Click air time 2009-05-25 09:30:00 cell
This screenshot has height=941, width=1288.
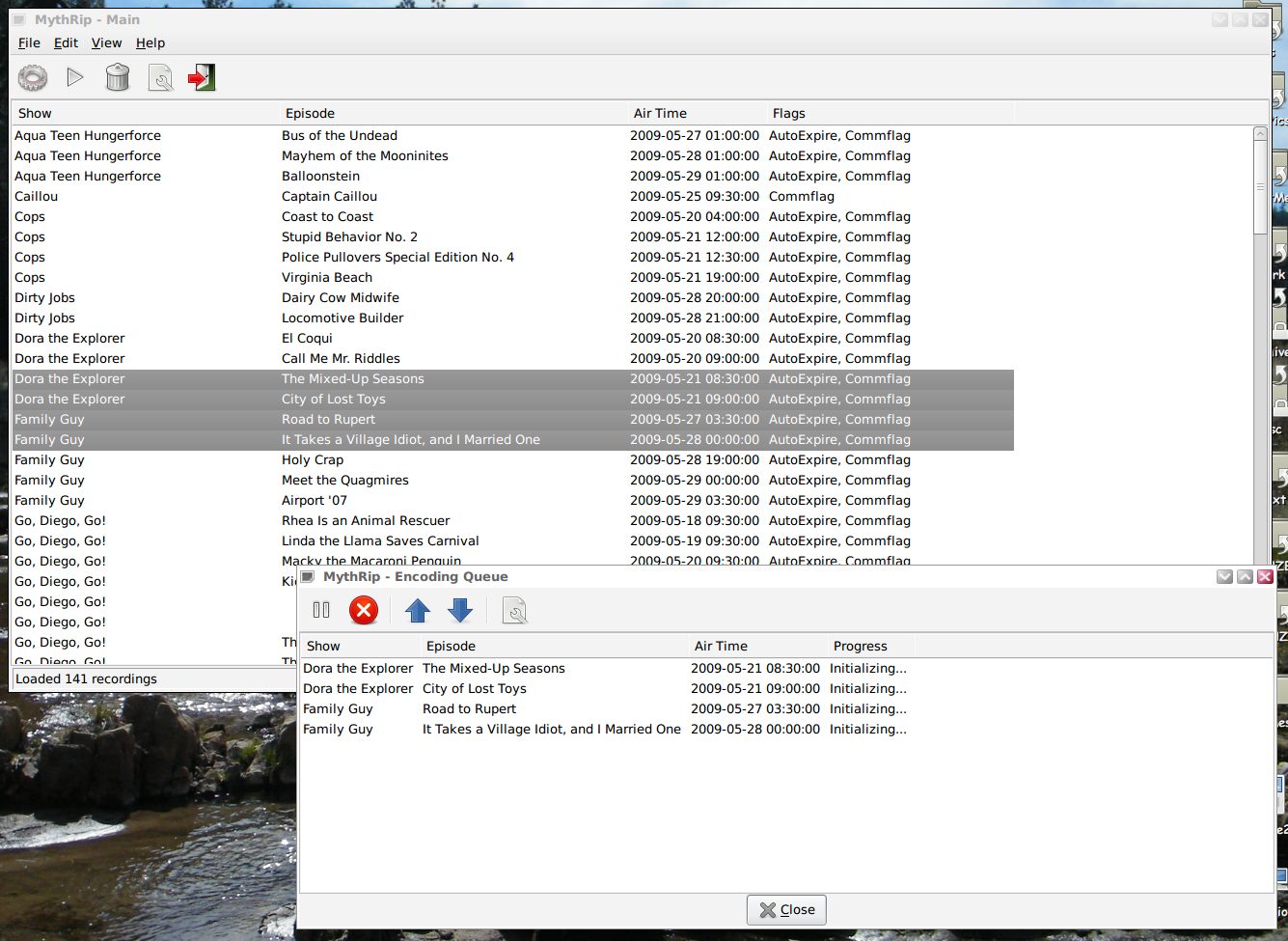695,196
